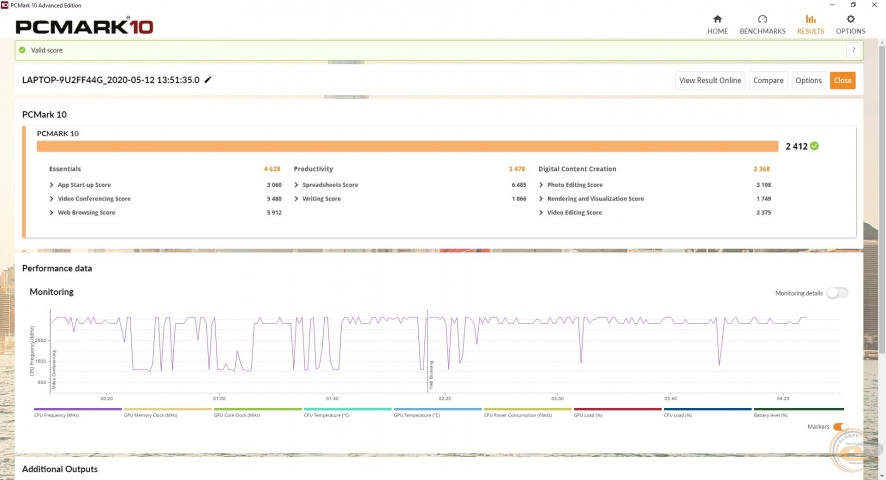Click the Video Conferencing marker in chart
886x480 pixels.
pyautogui.click(x=54, y=369)
